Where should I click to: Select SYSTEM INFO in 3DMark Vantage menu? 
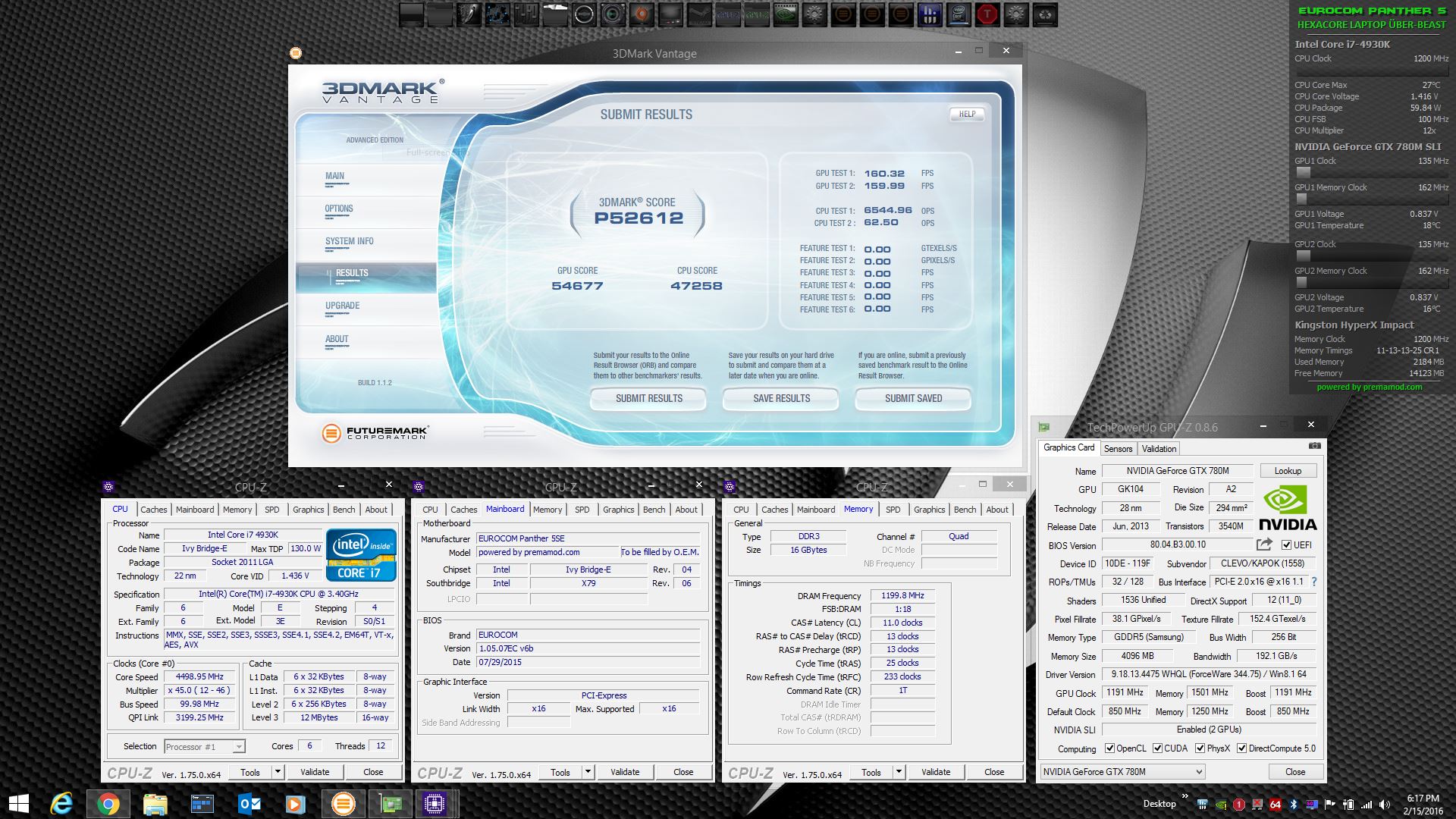coord(350,241)
